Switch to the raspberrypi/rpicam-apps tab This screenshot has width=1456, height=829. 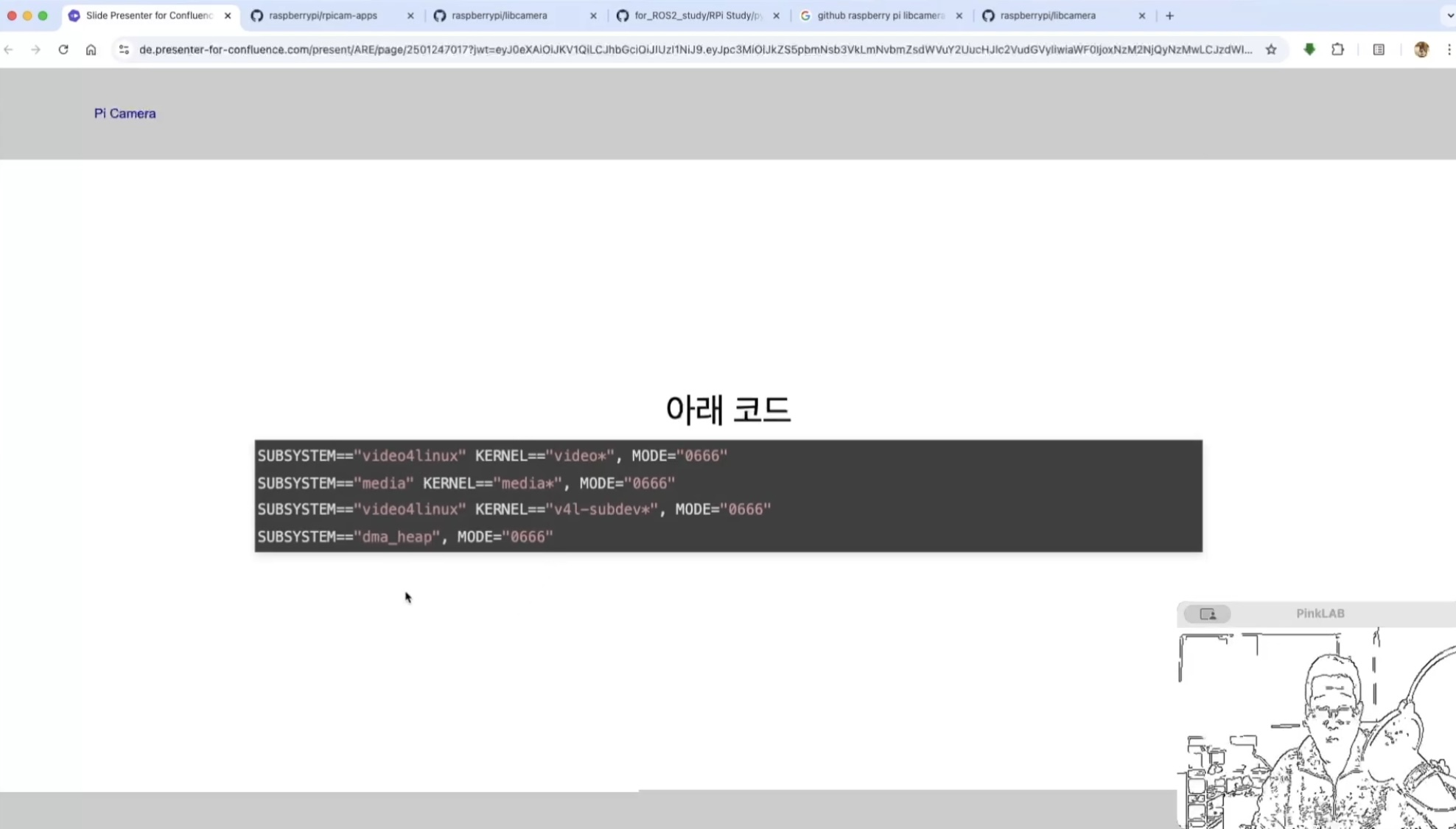pos(323,15)
